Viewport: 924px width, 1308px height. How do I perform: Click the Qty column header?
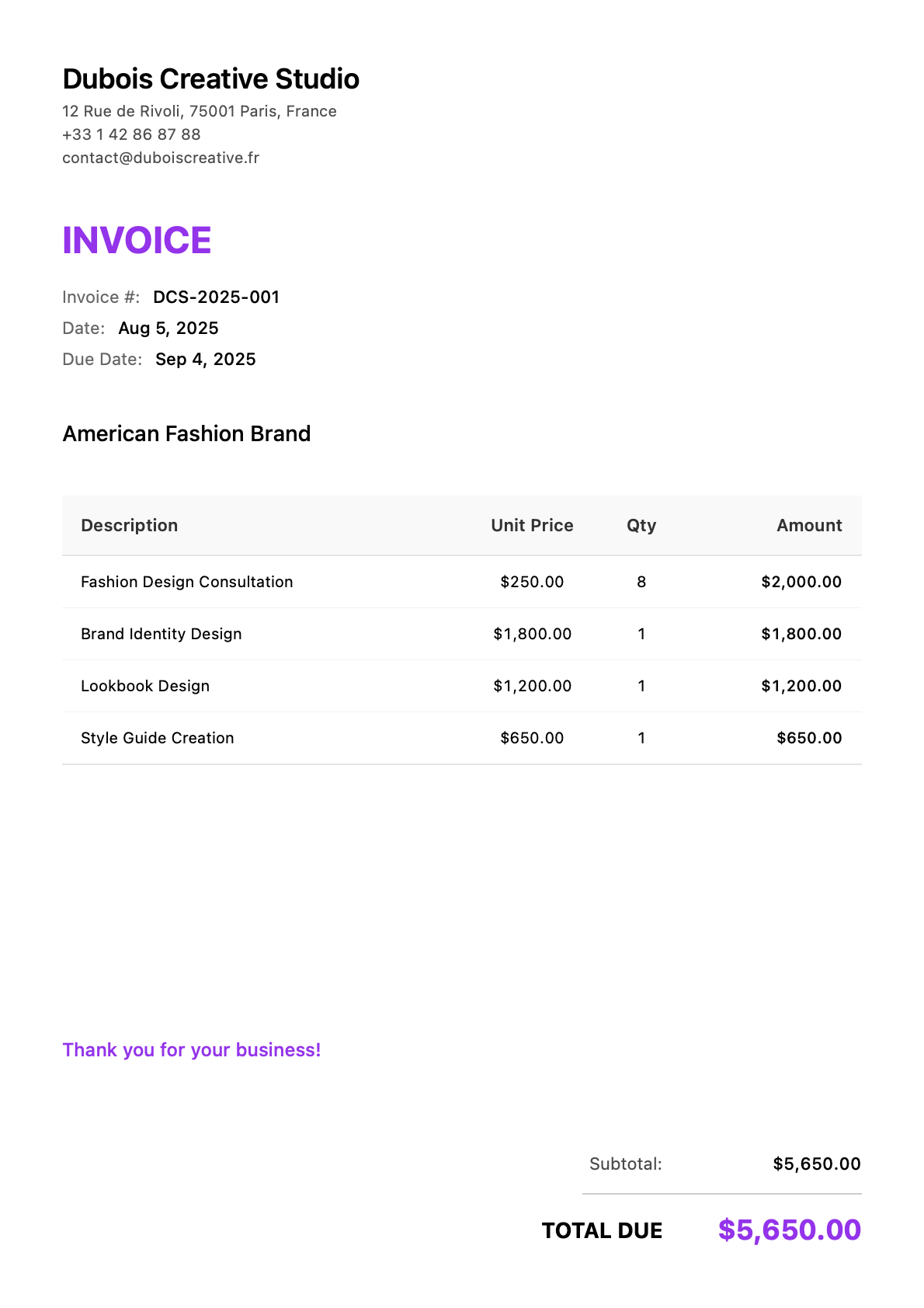641,525
